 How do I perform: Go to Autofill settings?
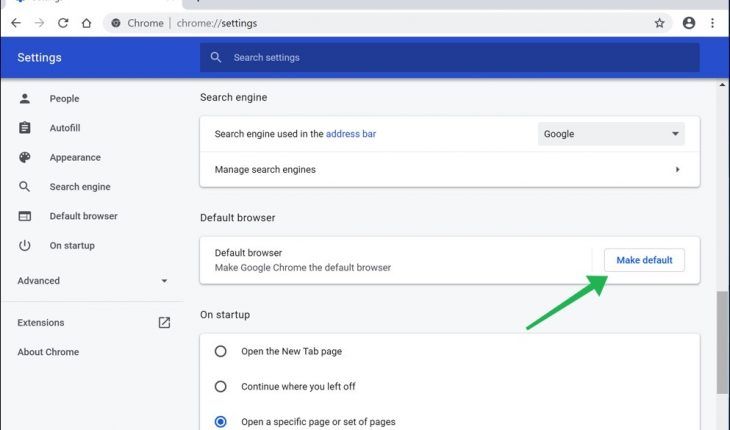(65, 128)
